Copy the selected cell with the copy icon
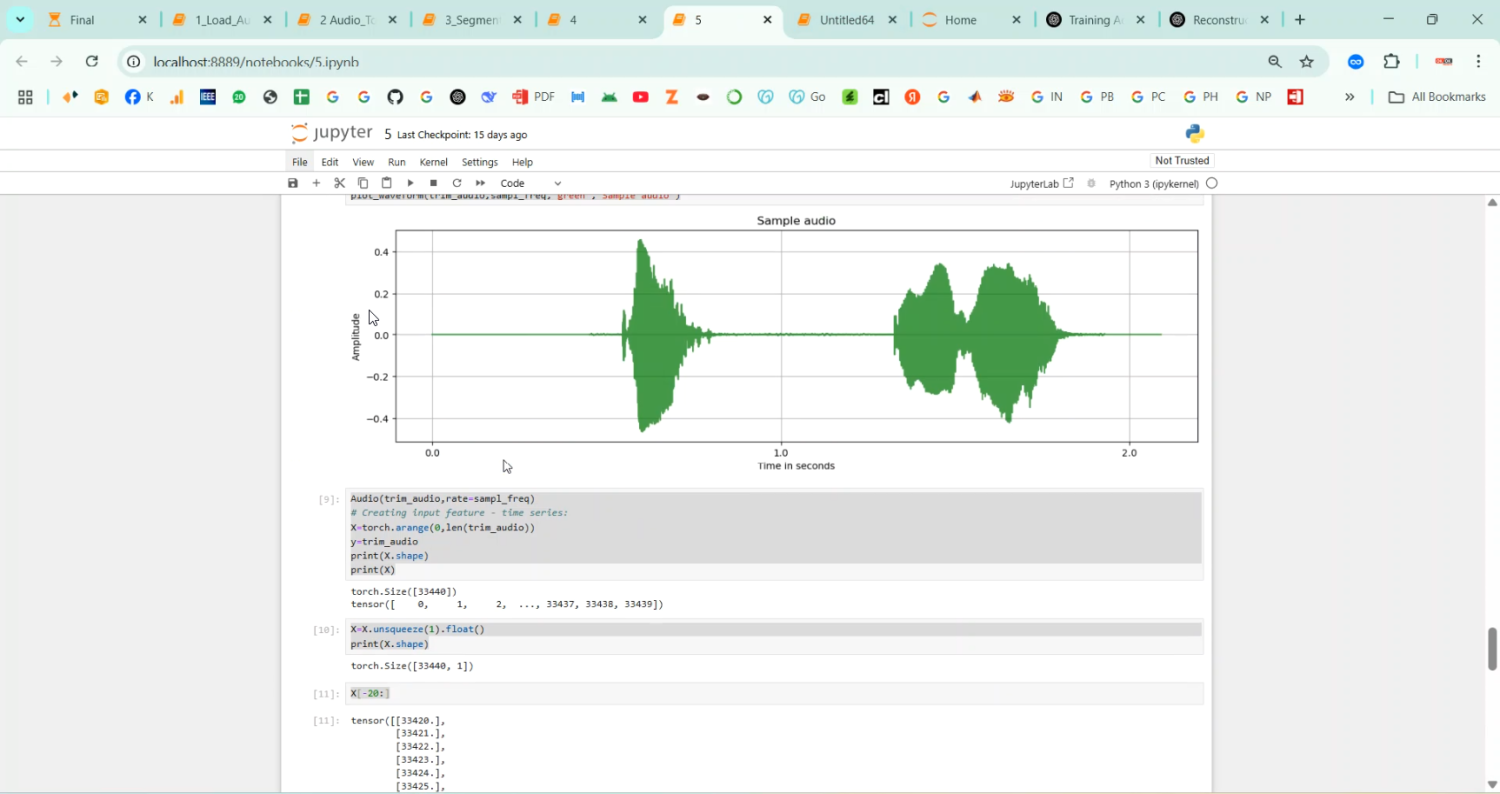This screenshot has width=1500, height=794. pos(362,183)
